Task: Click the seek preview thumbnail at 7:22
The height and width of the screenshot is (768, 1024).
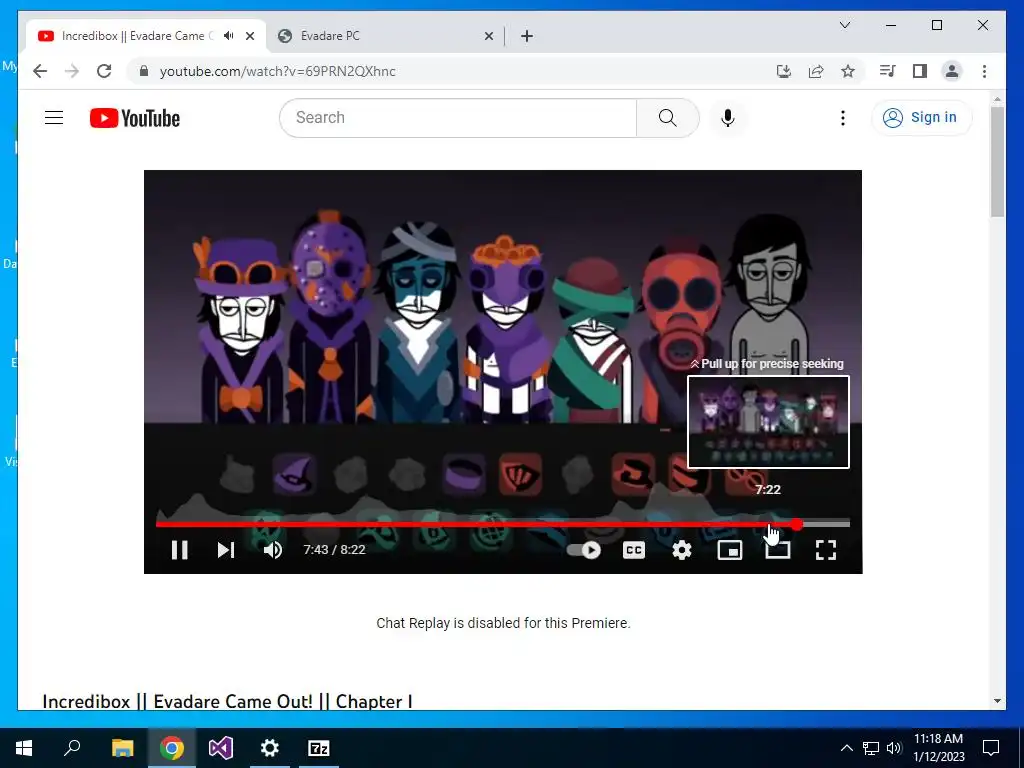Action: click(x=768, y=422)
